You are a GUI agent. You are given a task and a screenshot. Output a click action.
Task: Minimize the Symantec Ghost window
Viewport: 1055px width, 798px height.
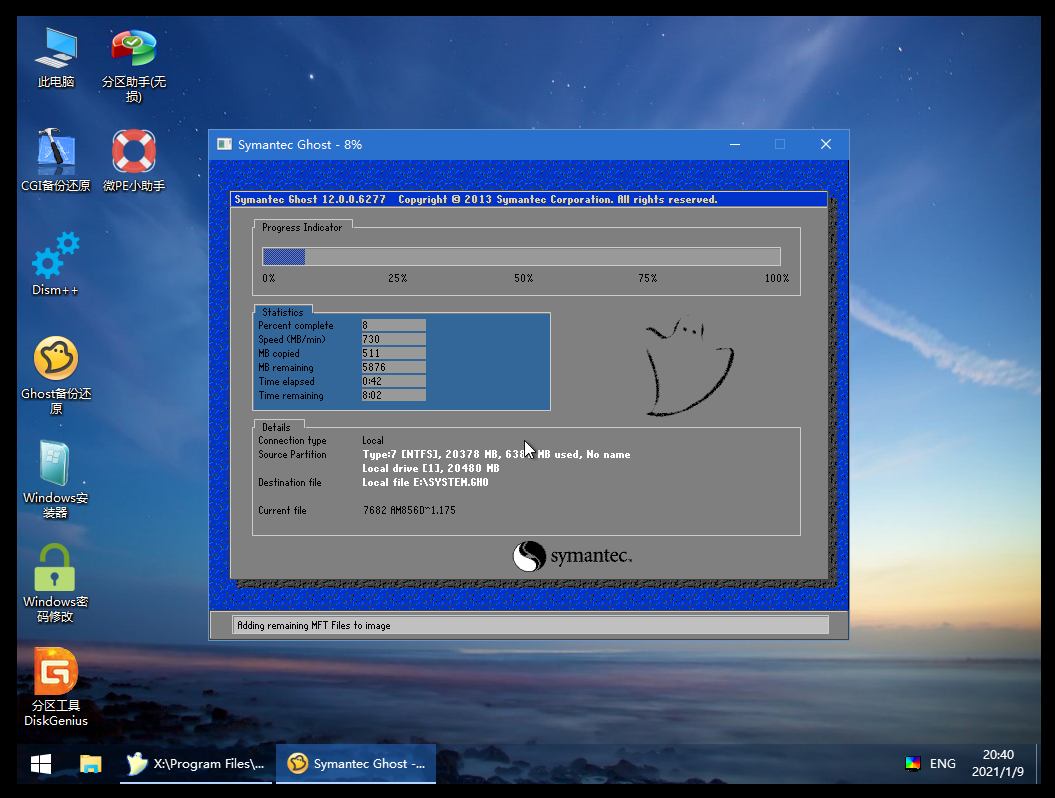[735, 145]
